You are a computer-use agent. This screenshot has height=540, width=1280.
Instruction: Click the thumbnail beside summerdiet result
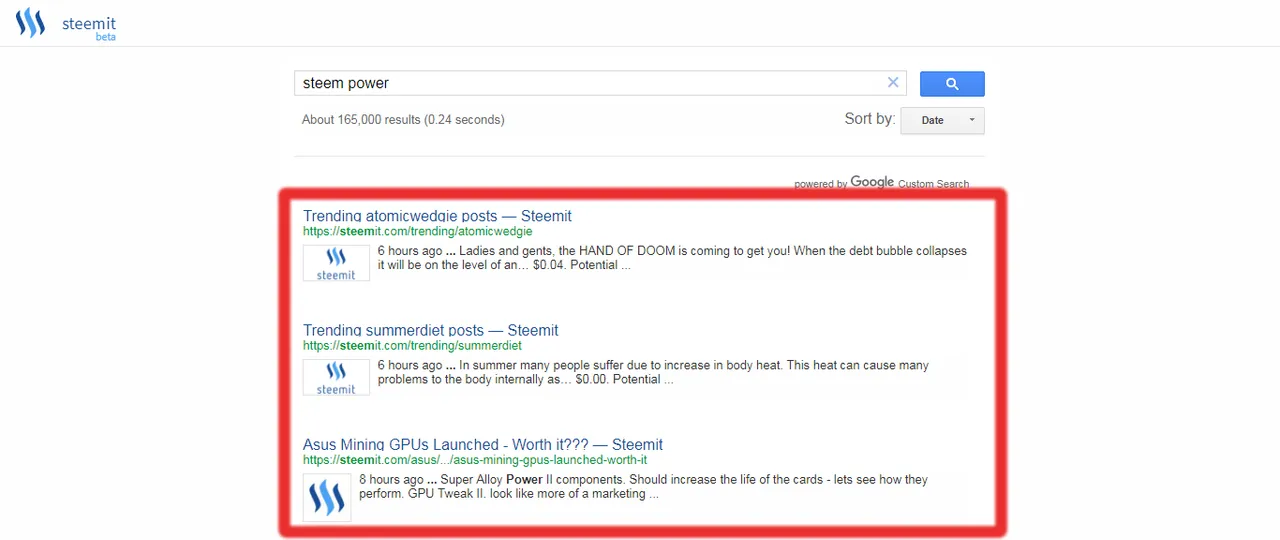coord(336,377)
